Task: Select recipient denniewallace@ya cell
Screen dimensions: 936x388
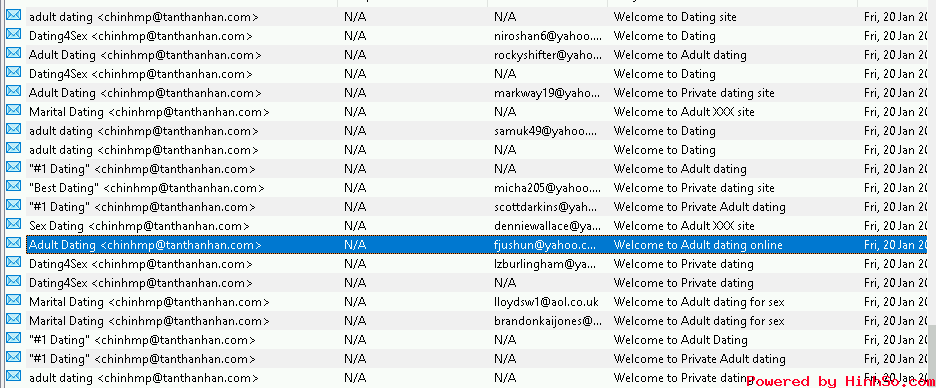Action: 547,226
